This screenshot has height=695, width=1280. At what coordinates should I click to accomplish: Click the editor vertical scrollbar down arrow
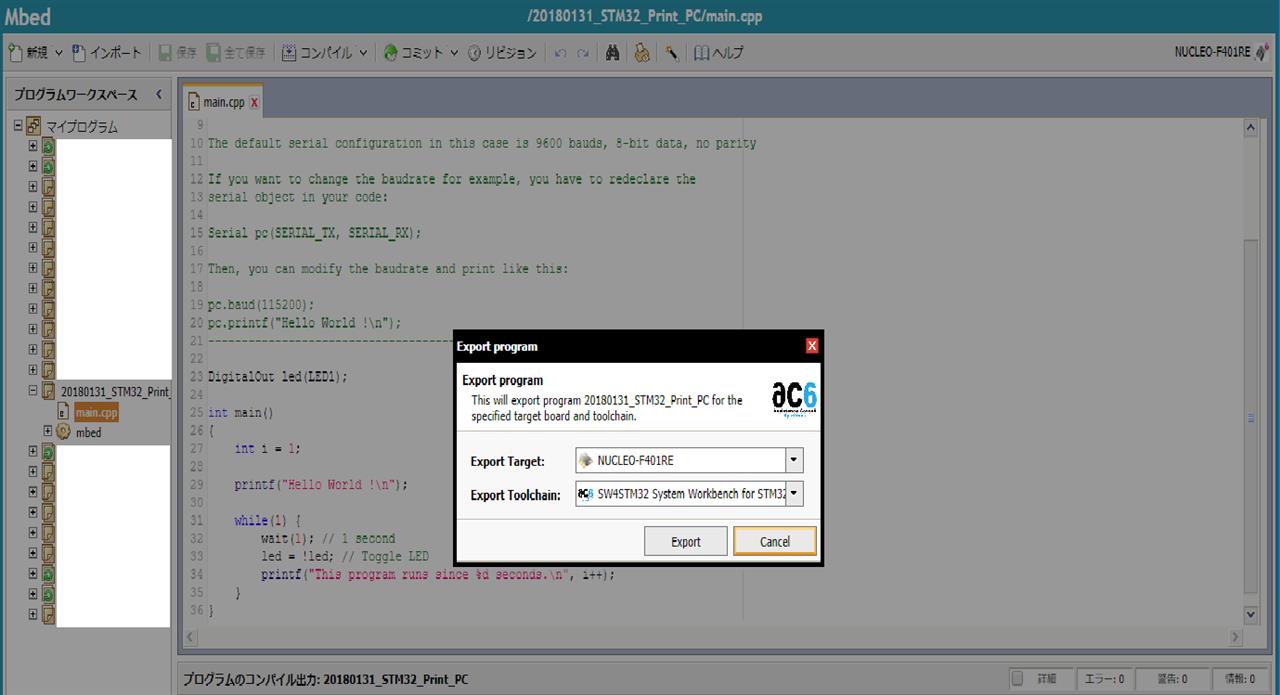click(x=1251, y=614)
